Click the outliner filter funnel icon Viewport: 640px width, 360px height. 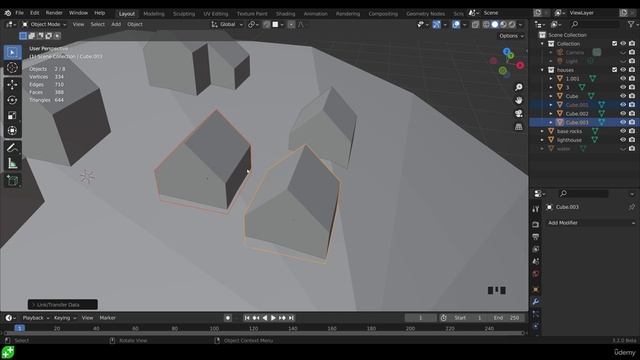click(631, 24)
